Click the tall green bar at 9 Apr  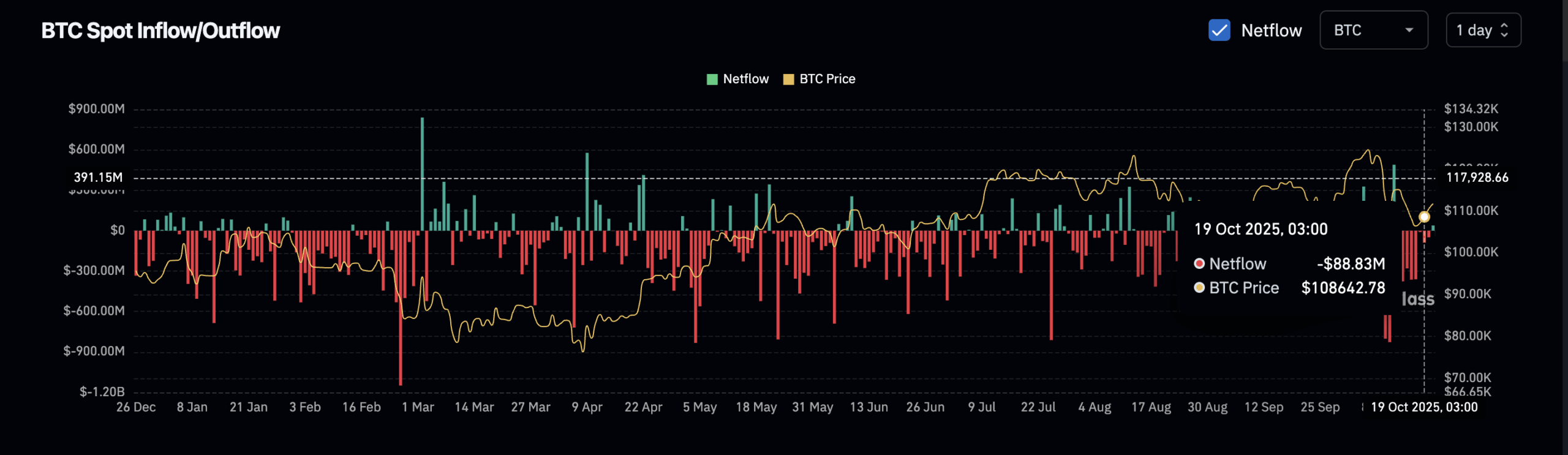click(587, 190)
